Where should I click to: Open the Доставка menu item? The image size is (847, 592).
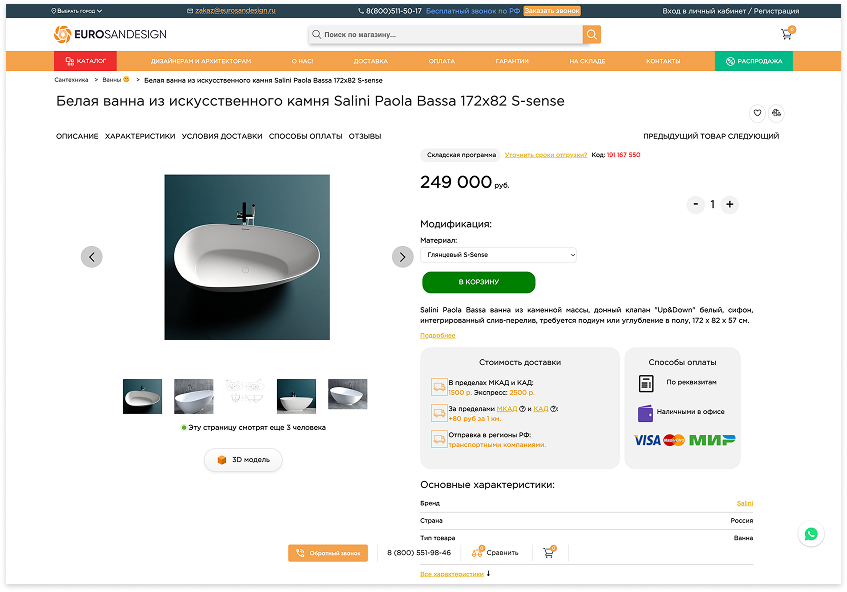pyautogui.click(x=371, y=61)
